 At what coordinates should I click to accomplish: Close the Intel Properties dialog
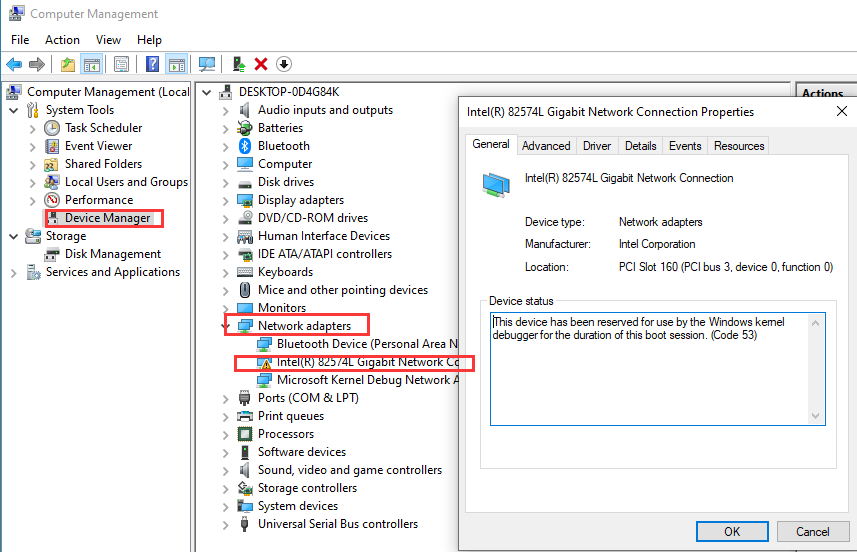[842, 111]
